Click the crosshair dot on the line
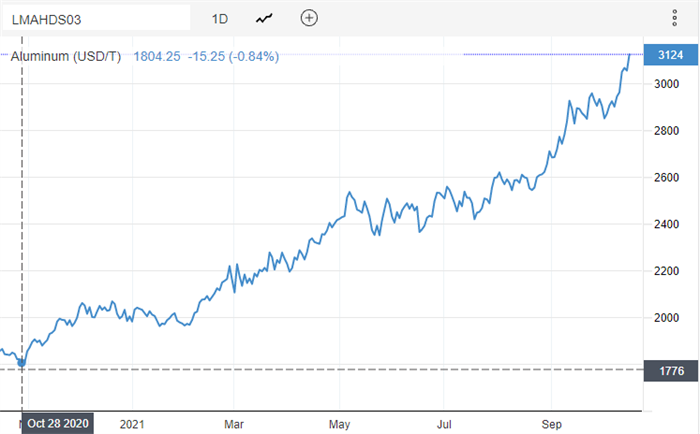Viewport: 700px width, 434px height. click(22, 363)
